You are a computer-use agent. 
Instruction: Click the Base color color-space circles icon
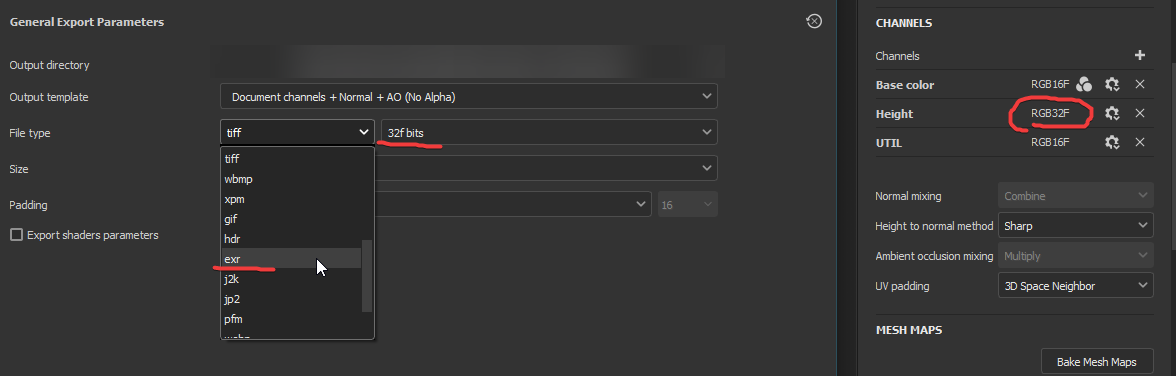tap(1084, 85)
